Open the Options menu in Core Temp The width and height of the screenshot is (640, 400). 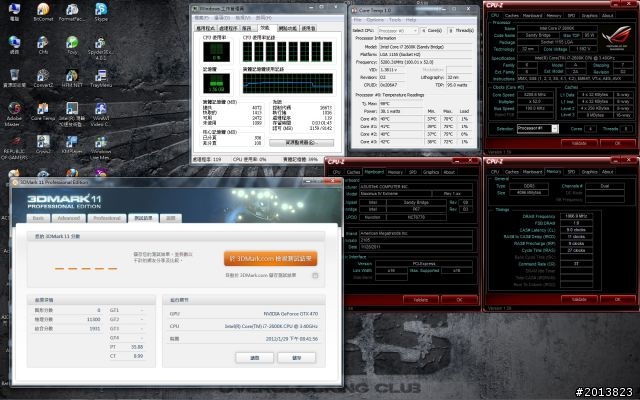[375, 20]
